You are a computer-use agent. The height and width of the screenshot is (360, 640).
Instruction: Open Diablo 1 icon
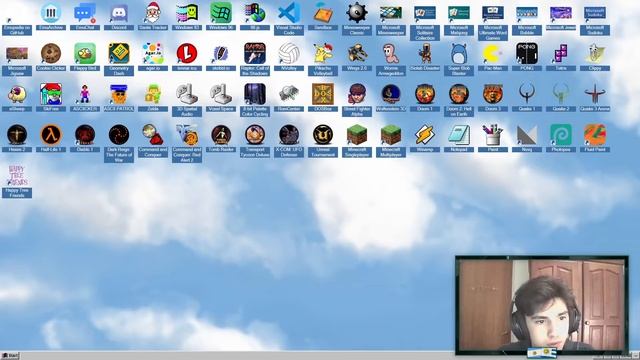click(x=85, y=135)
